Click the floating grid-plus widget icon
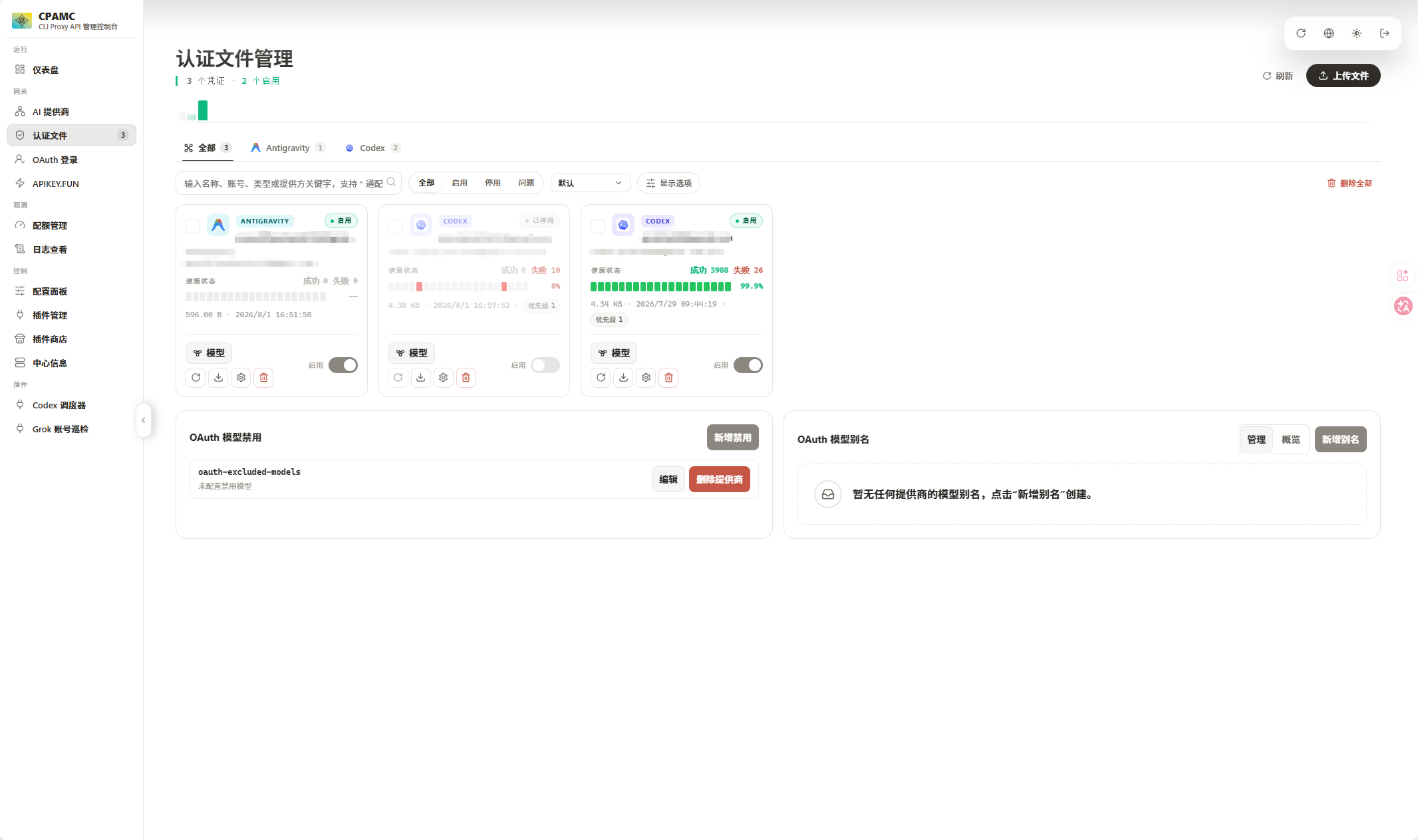The height and width of the screenshot is (840, 1418). [1403, 275]
